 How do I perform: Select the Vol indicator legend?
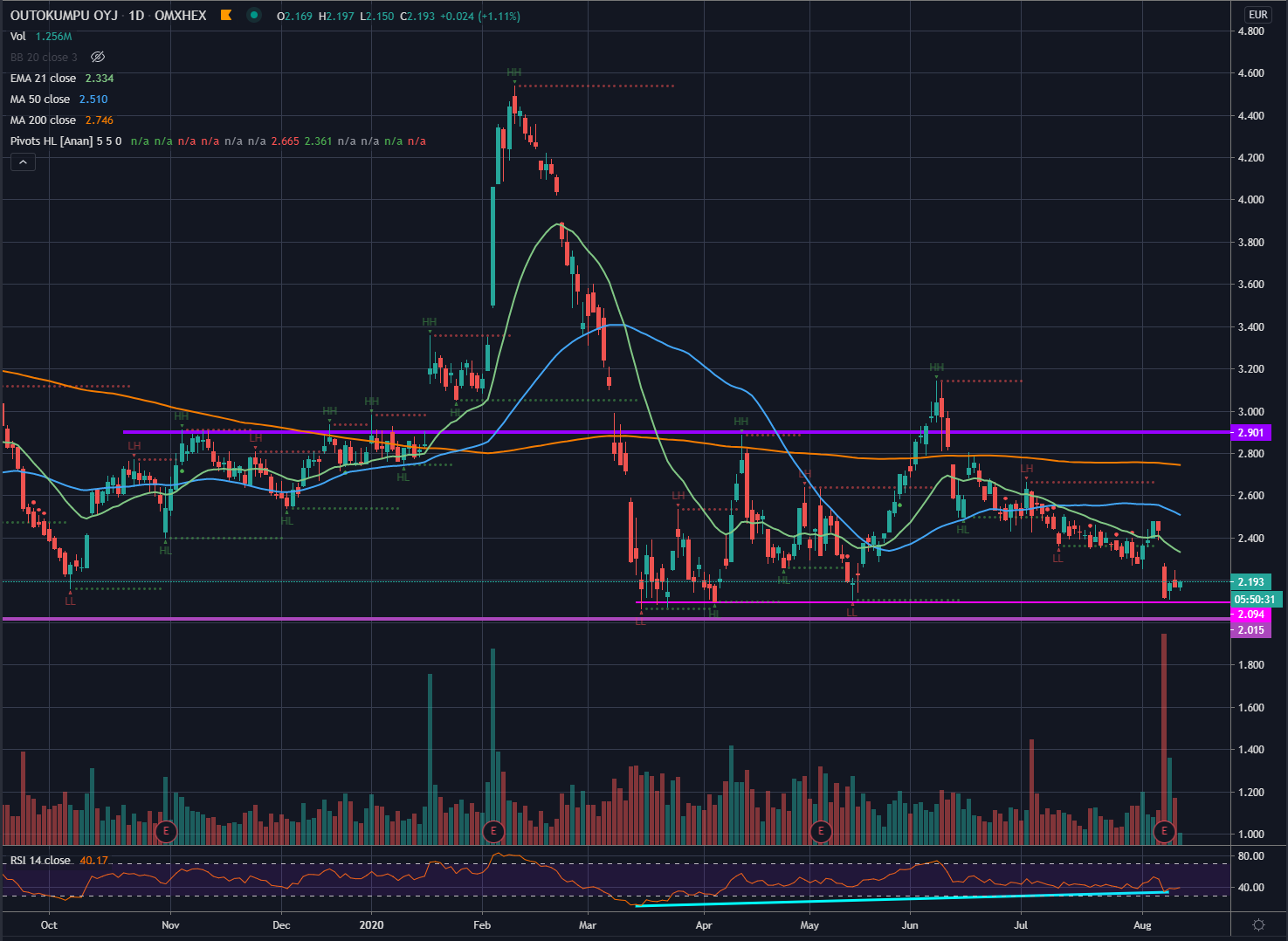(18, 37)
